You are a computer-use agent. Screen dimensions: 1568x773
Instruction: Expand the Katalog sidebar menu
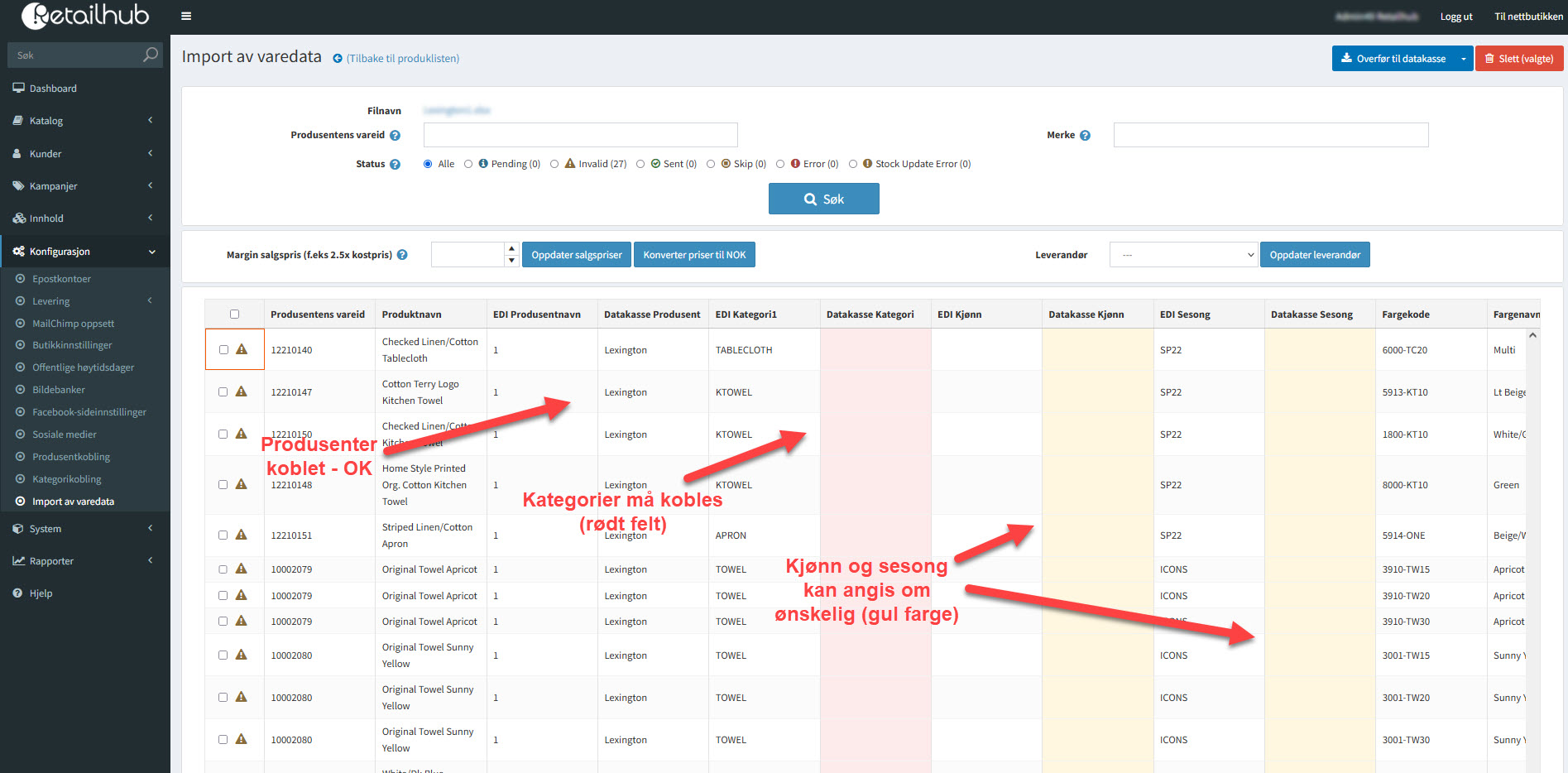(84, 121)
